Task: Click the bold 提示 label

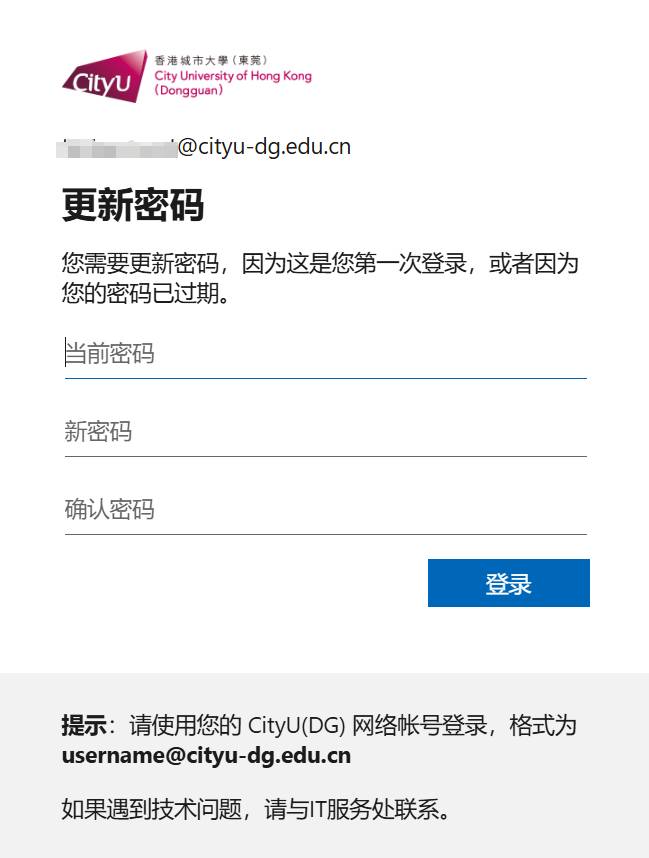Action: (x=84, y=726)
